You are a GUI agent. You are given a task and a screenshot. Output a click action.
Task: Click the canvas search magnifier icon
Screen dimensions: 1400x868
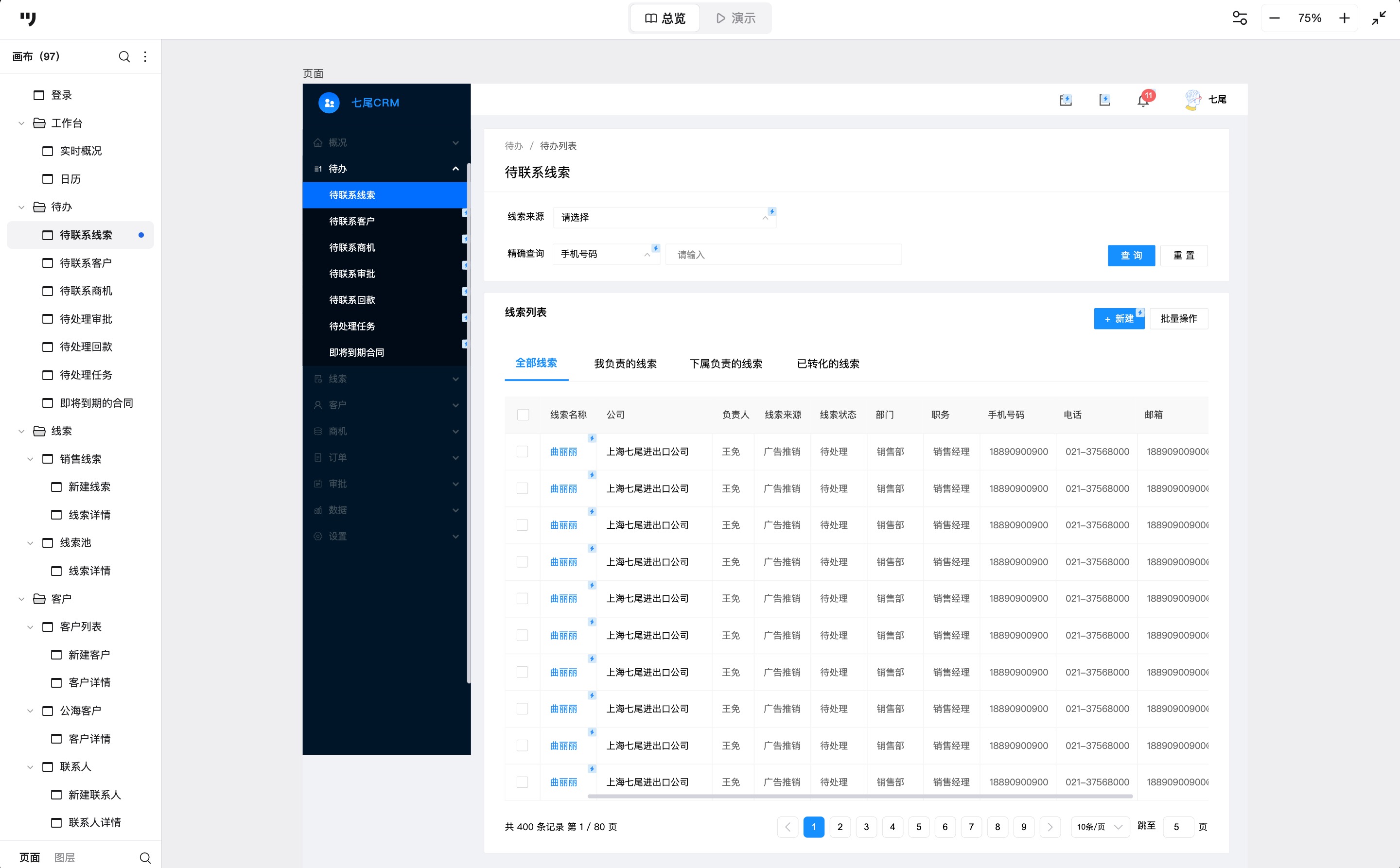(124, 56)
